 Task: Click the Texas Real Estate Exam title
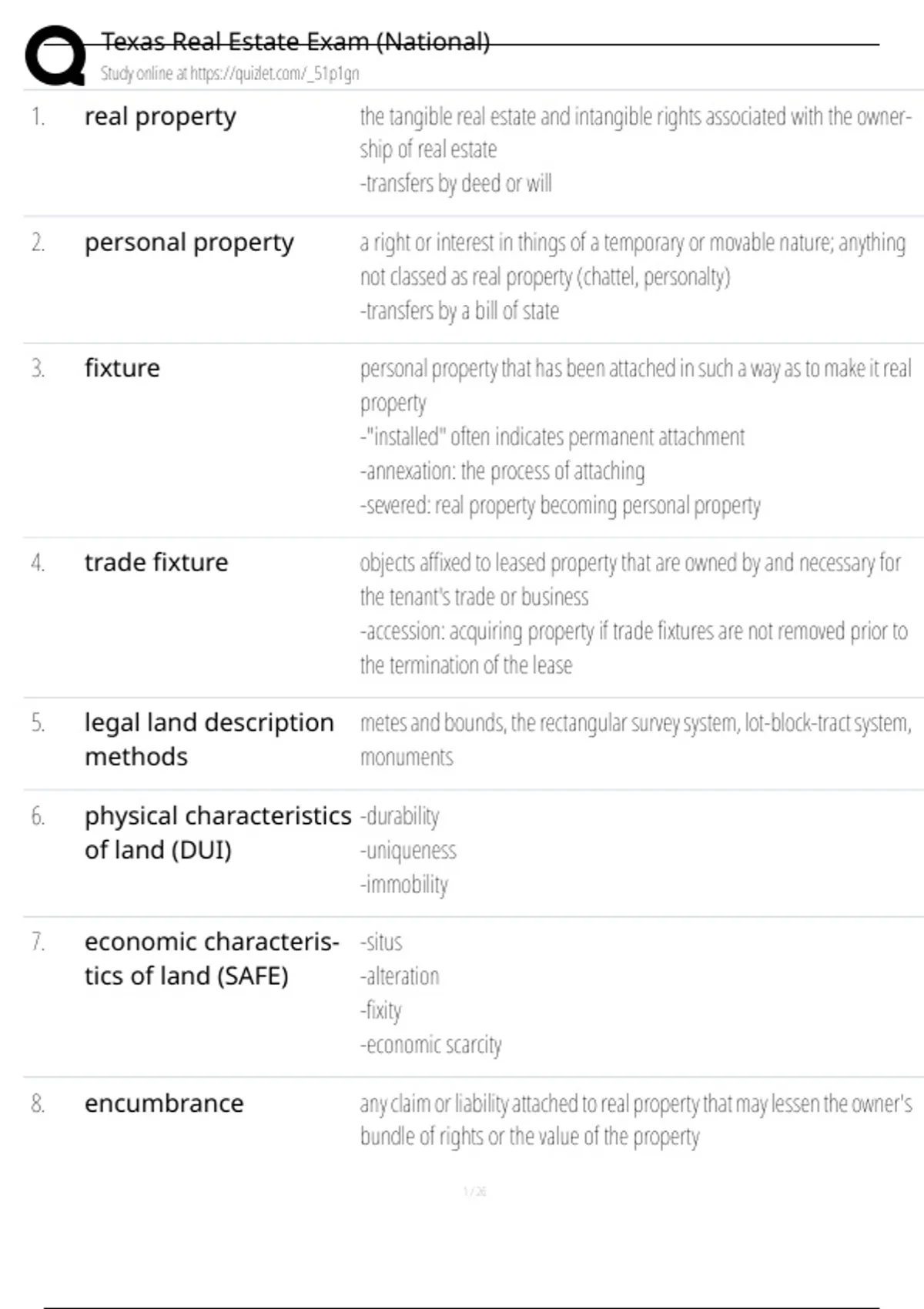coord(295,42)
